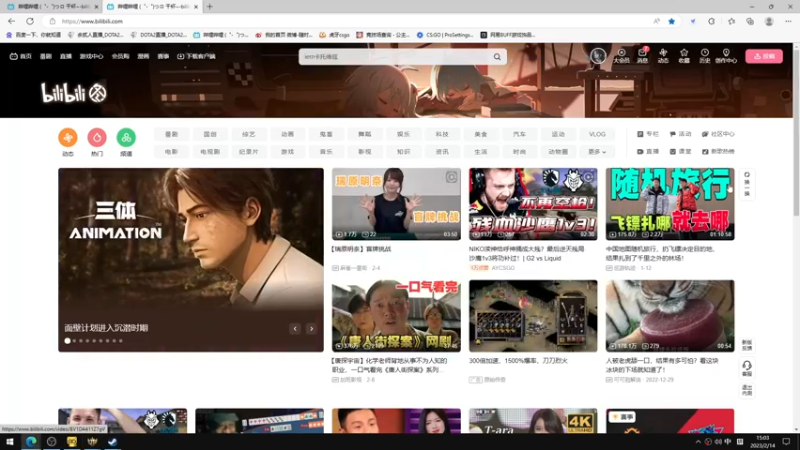Screen dimensions: 800x450
Task: Open the header 动态 fan icon
Action: [663, 56]
